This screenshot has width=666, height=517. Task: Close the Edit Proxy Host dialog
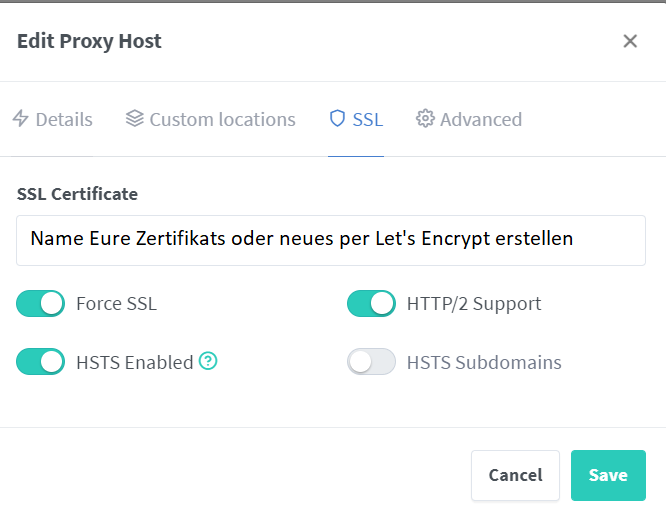(x=630, y=41)
